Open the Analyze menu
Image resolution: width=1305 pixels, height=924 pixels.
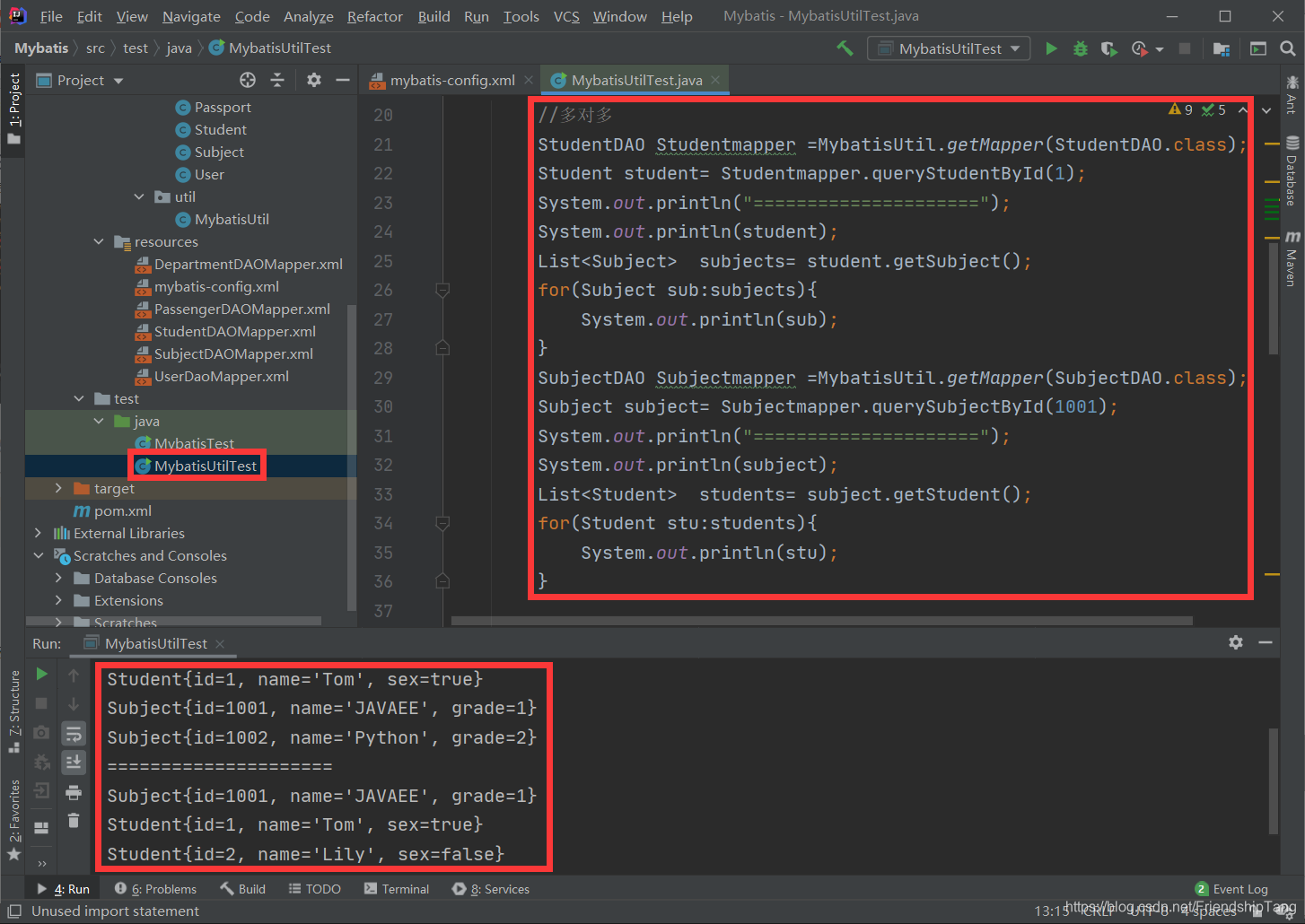[308, 16]
